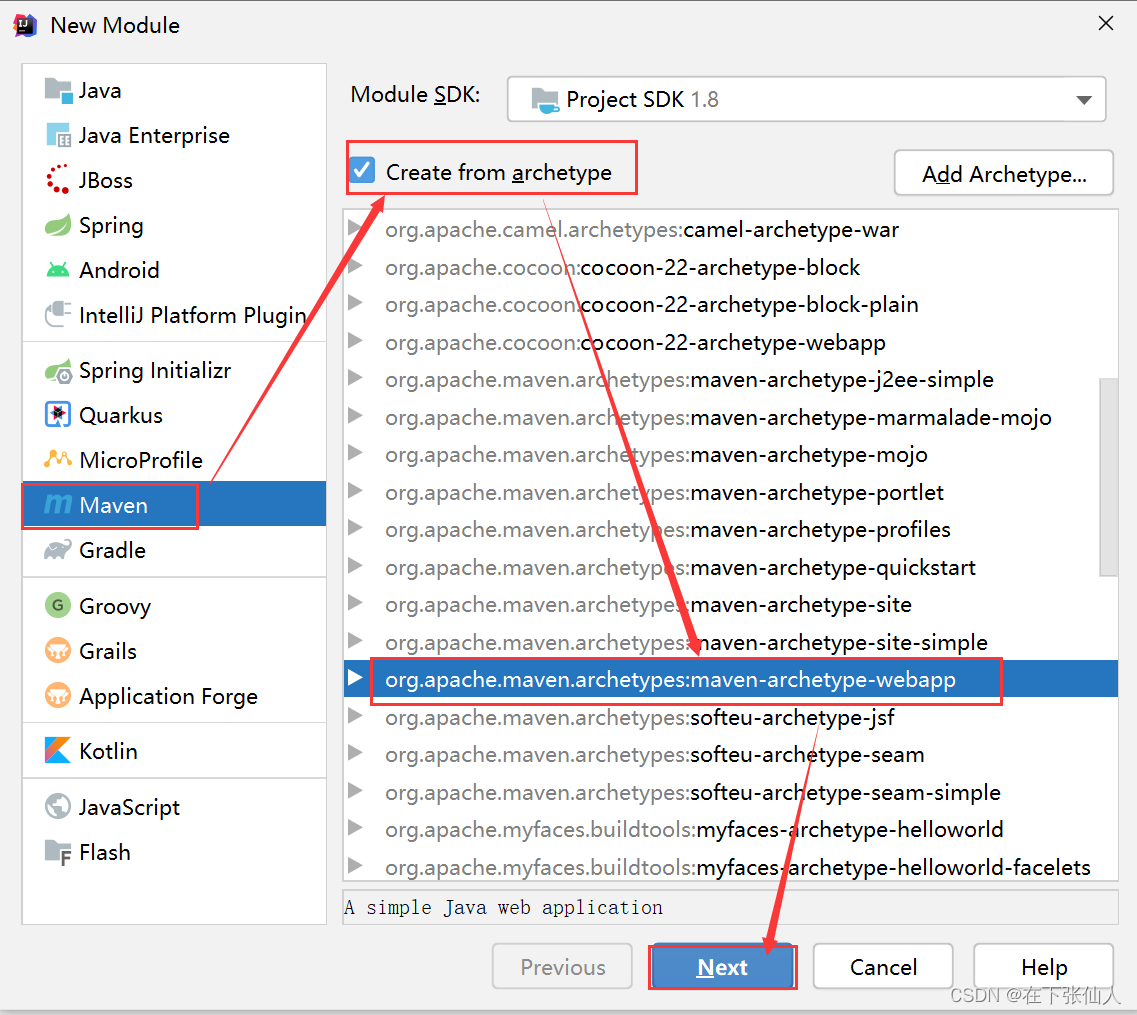Select Java module type
The image size is (1137, 1015).
point(174,91)
